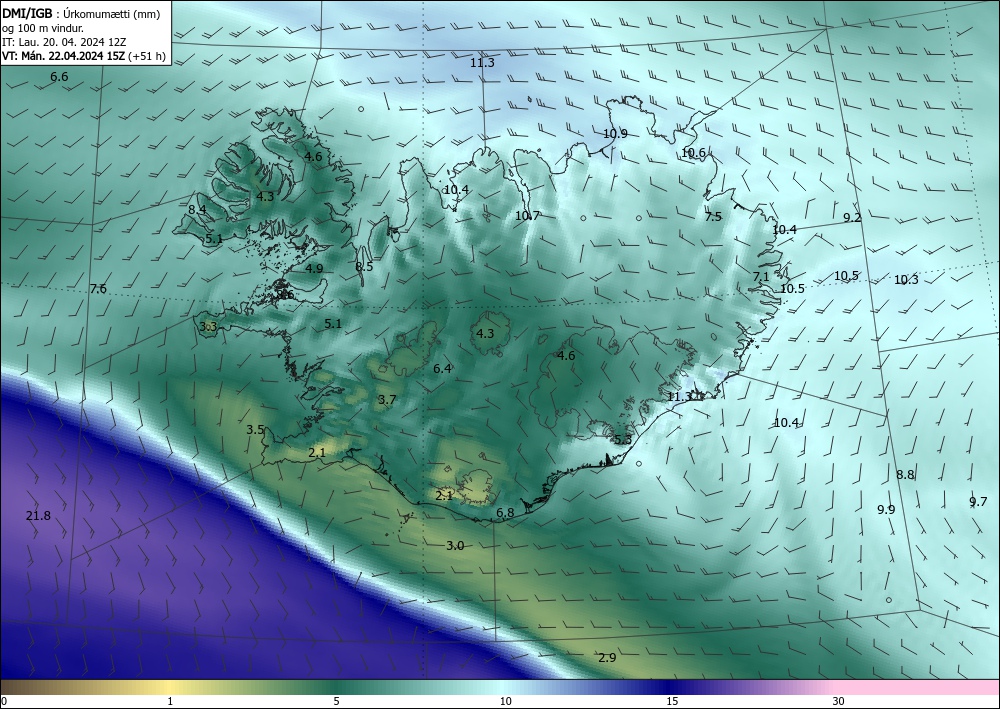Viewport: 1000px width, 709px height.
Task: Click the 0 label on the color scale
Action: pyautogui.click(x=4, y=701)
